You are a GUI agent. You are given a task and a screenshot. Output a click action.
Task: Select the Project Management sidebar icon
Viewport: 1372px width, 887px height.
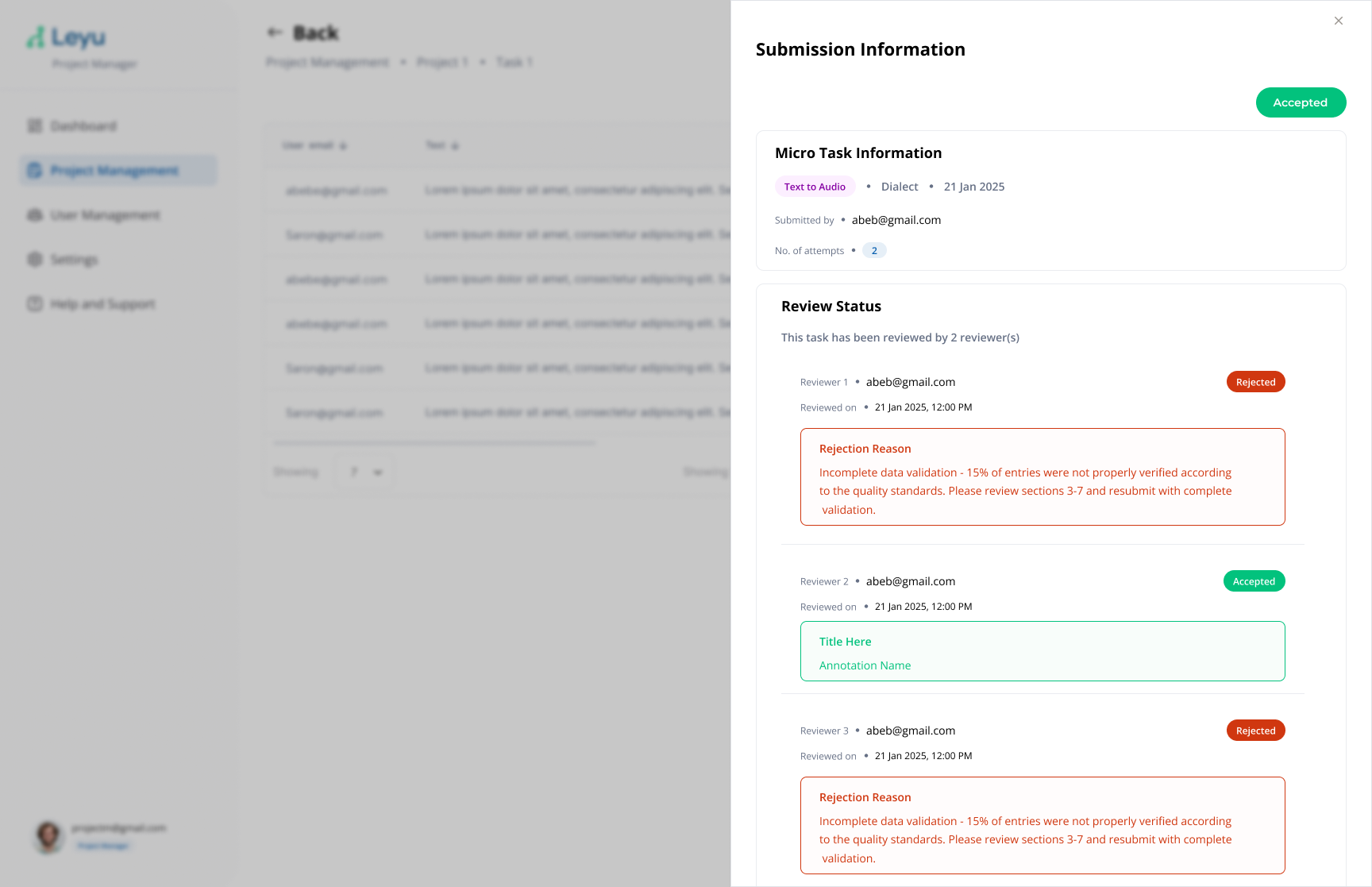pyautogui.click(x=34, y=170)
